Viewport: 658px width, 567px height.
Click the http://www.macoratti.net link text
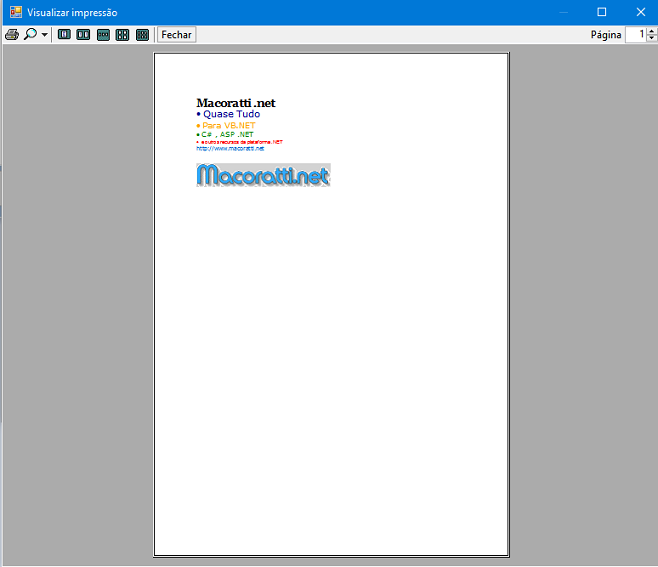[230, 149]
